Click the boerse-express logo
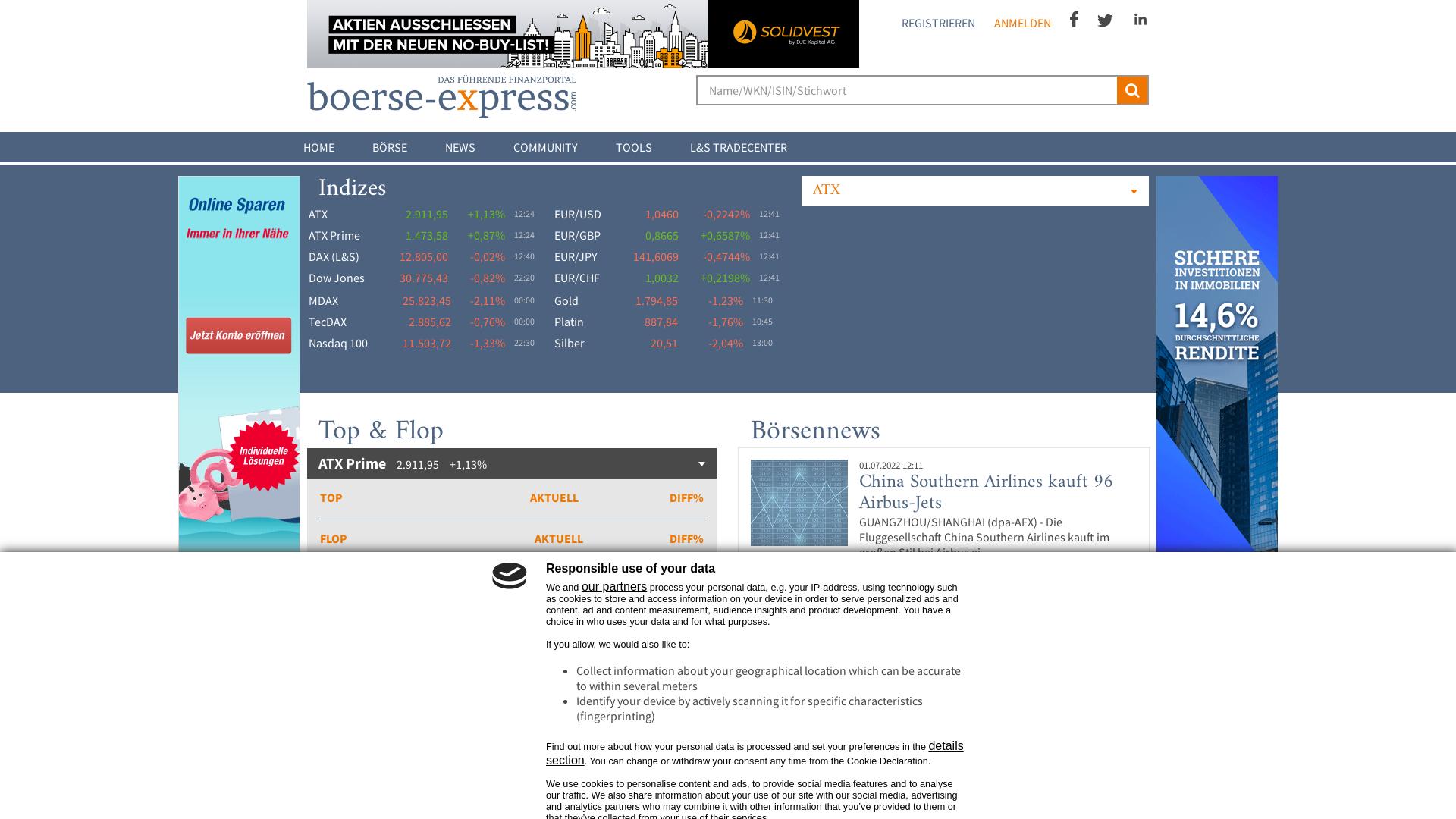Viewport: 1456px width, 819px height. point(441,97)
